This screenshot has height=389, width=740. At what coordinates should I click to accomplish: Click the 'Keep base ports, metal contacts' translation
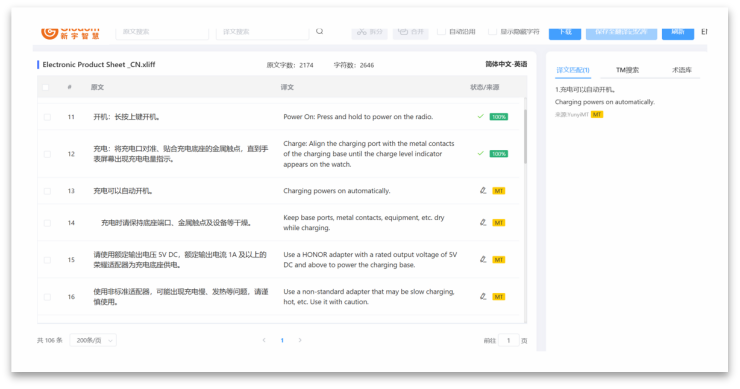pyautogui.click(x=364, y=222)
